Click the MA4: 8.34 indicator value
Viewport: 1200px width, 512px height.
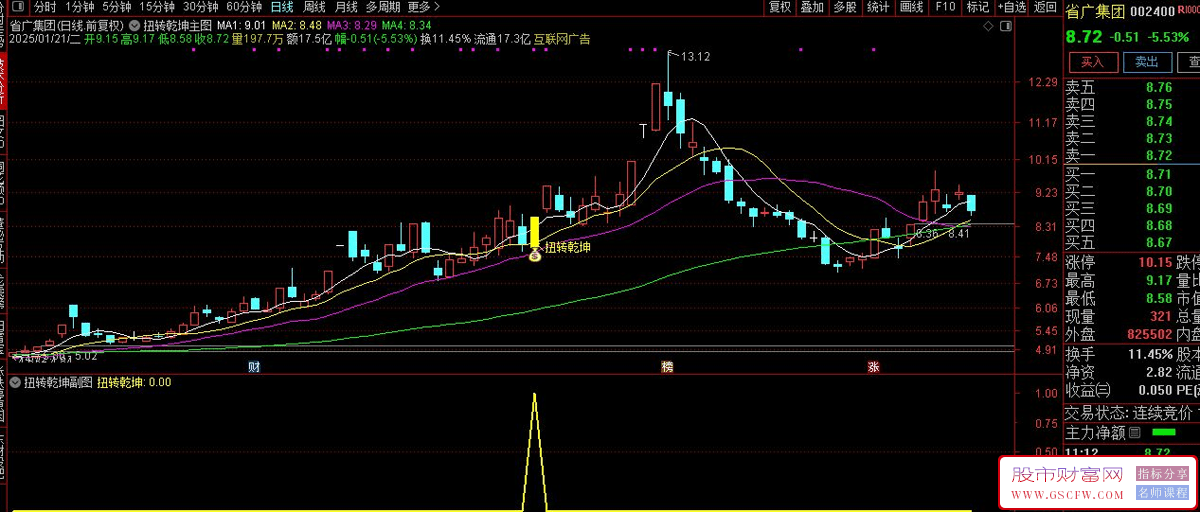407,24
